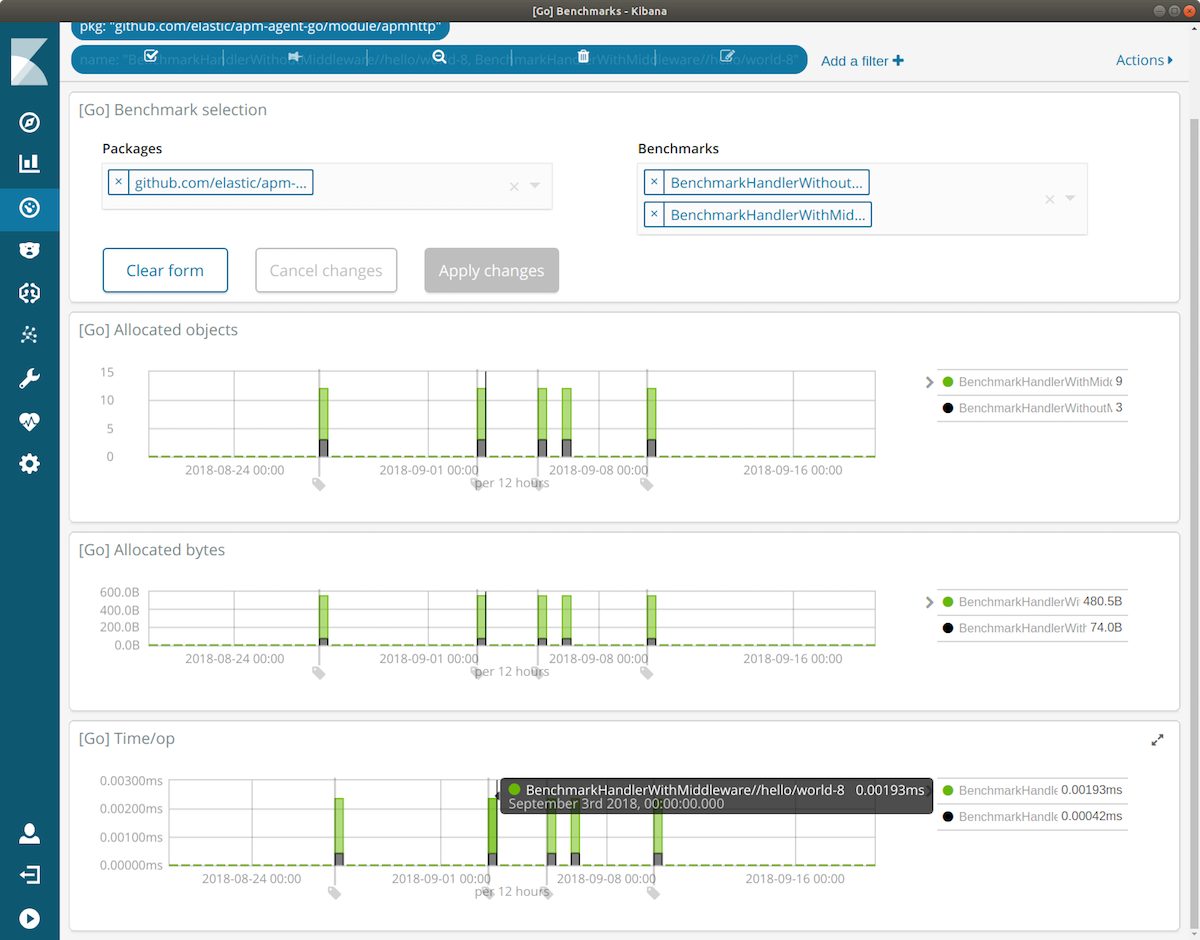The height and width of the screenshot is (940, 1200).
Task: Clear all selections in Benchmarks box
Action: pos(1050,199)
